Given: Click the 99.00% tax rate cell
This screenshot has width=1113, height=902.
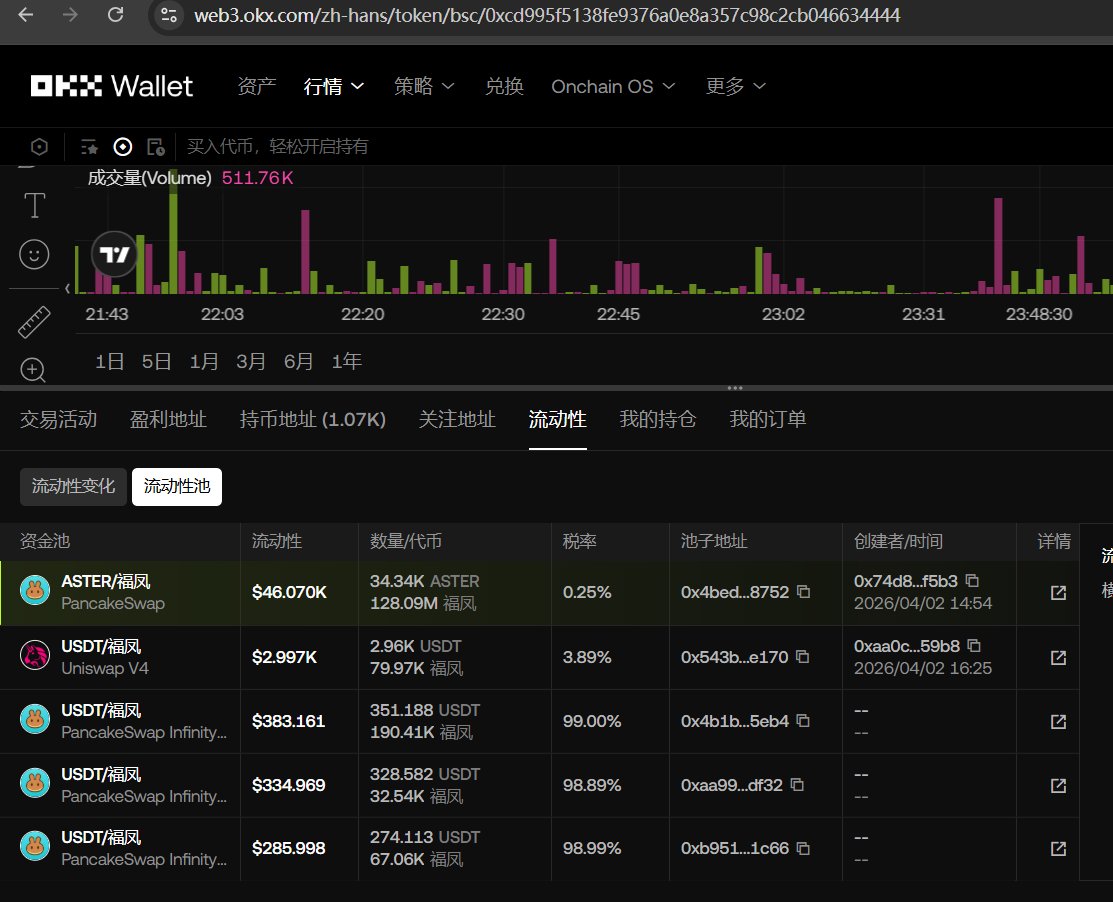Looking at the screenshot, I should tap(592, 722).
